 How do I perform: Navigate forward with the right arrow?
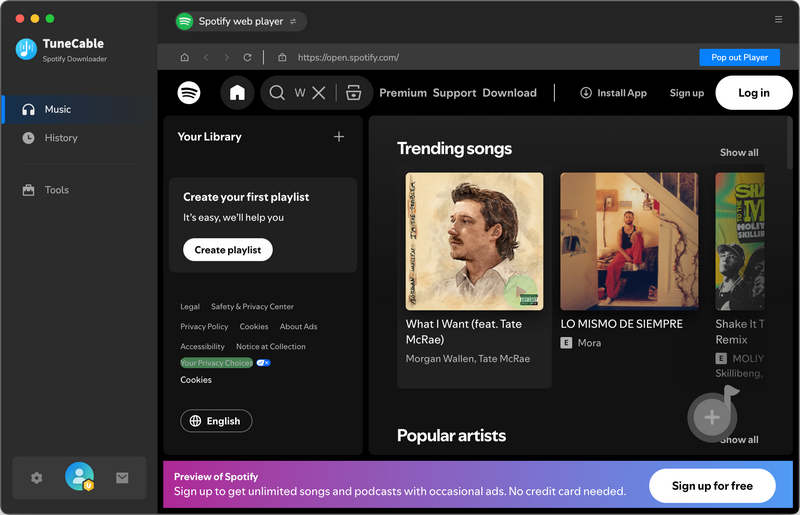pyautogui.click(x=227, y=58)
